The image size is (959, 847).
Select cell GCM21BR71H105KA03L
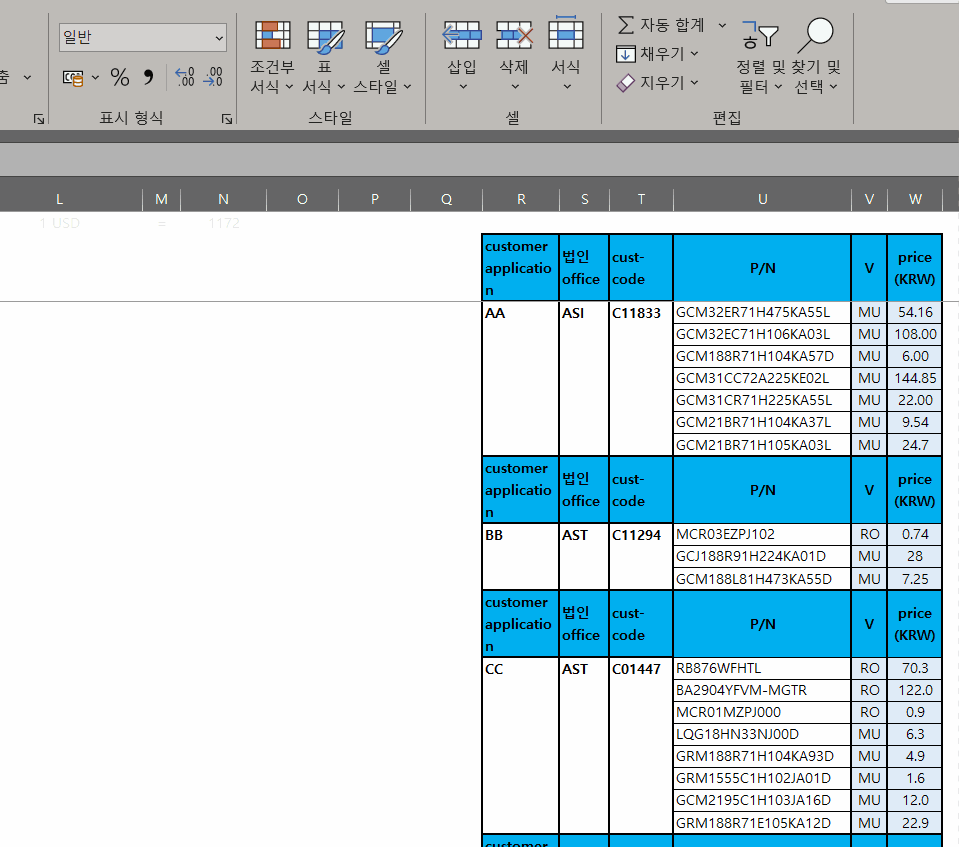pyautogui.click(x=762, y=445)
